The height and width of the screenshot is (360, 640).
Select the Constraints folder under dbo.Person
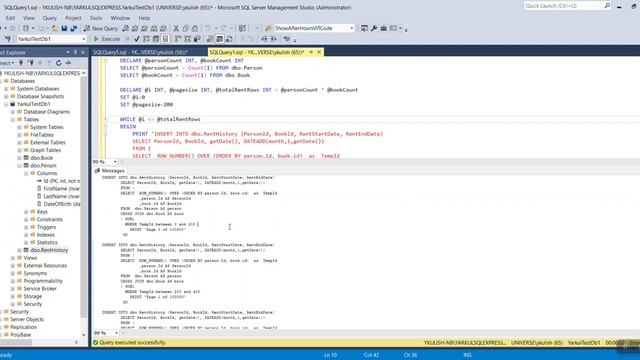pos(49,220)
